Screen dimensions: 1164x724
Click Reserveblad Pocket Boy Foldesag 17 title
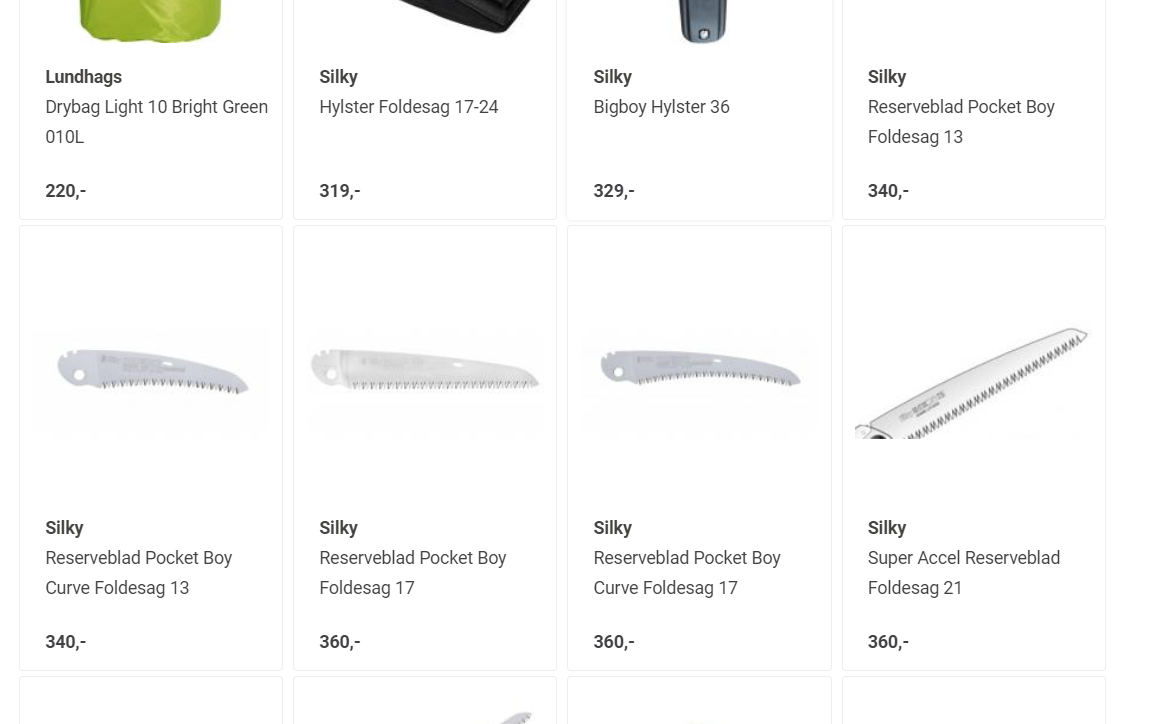[412, 572]
